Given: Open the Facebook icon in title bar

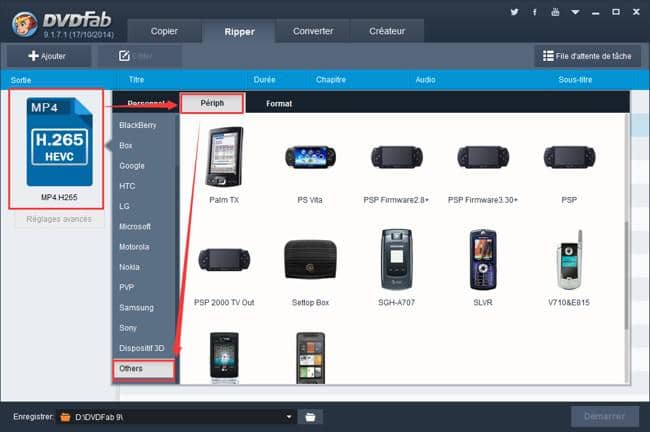Looking at the screenshot, I should point(535,12).
